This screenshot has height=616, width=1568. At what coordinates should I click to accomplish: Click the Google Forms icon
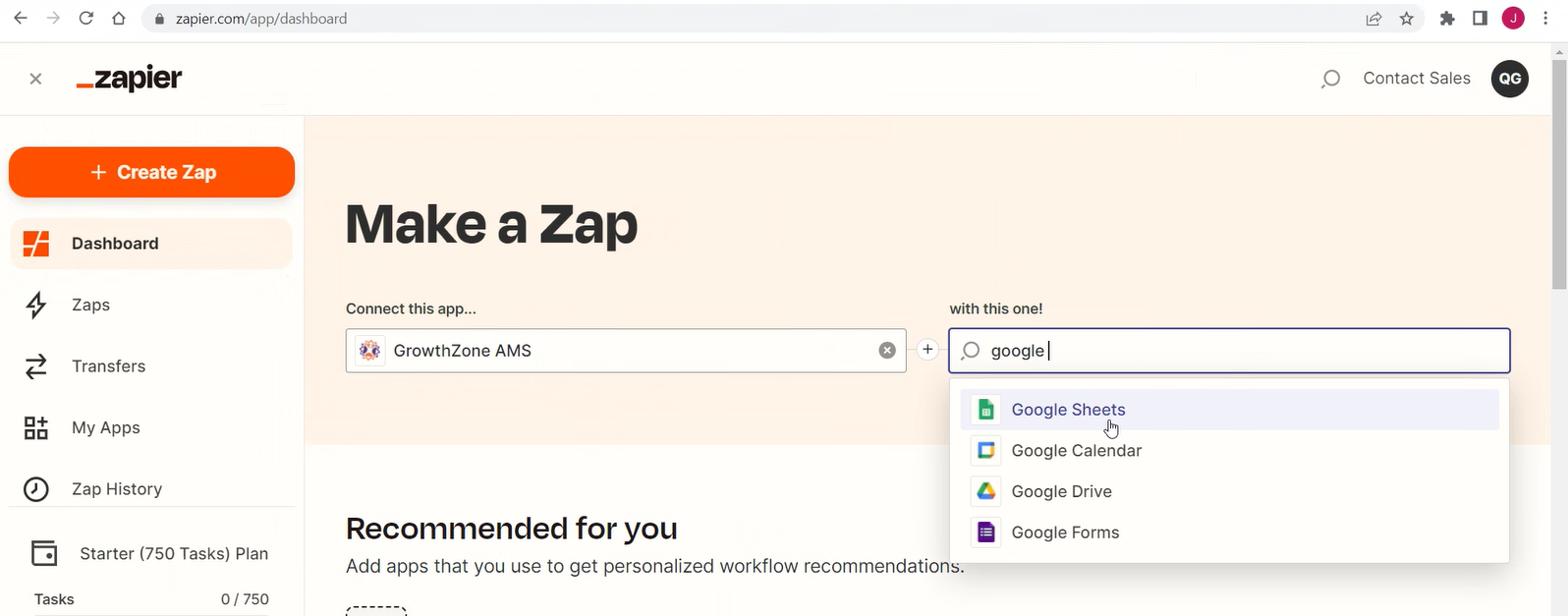(x=985, y=532)
